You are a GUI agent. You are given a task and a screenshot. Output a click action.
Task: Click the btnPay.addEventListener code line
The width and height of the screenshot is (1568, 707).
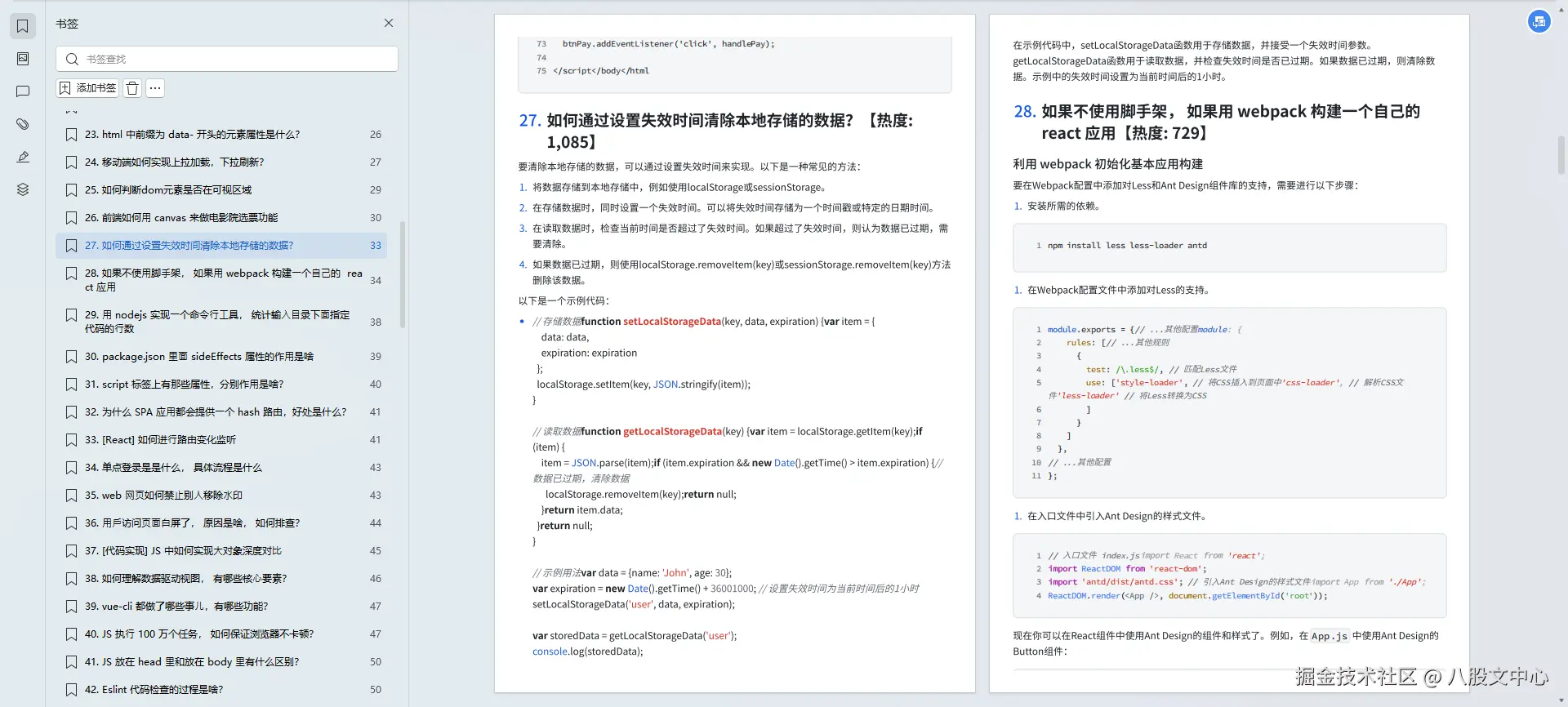point(668,44)
